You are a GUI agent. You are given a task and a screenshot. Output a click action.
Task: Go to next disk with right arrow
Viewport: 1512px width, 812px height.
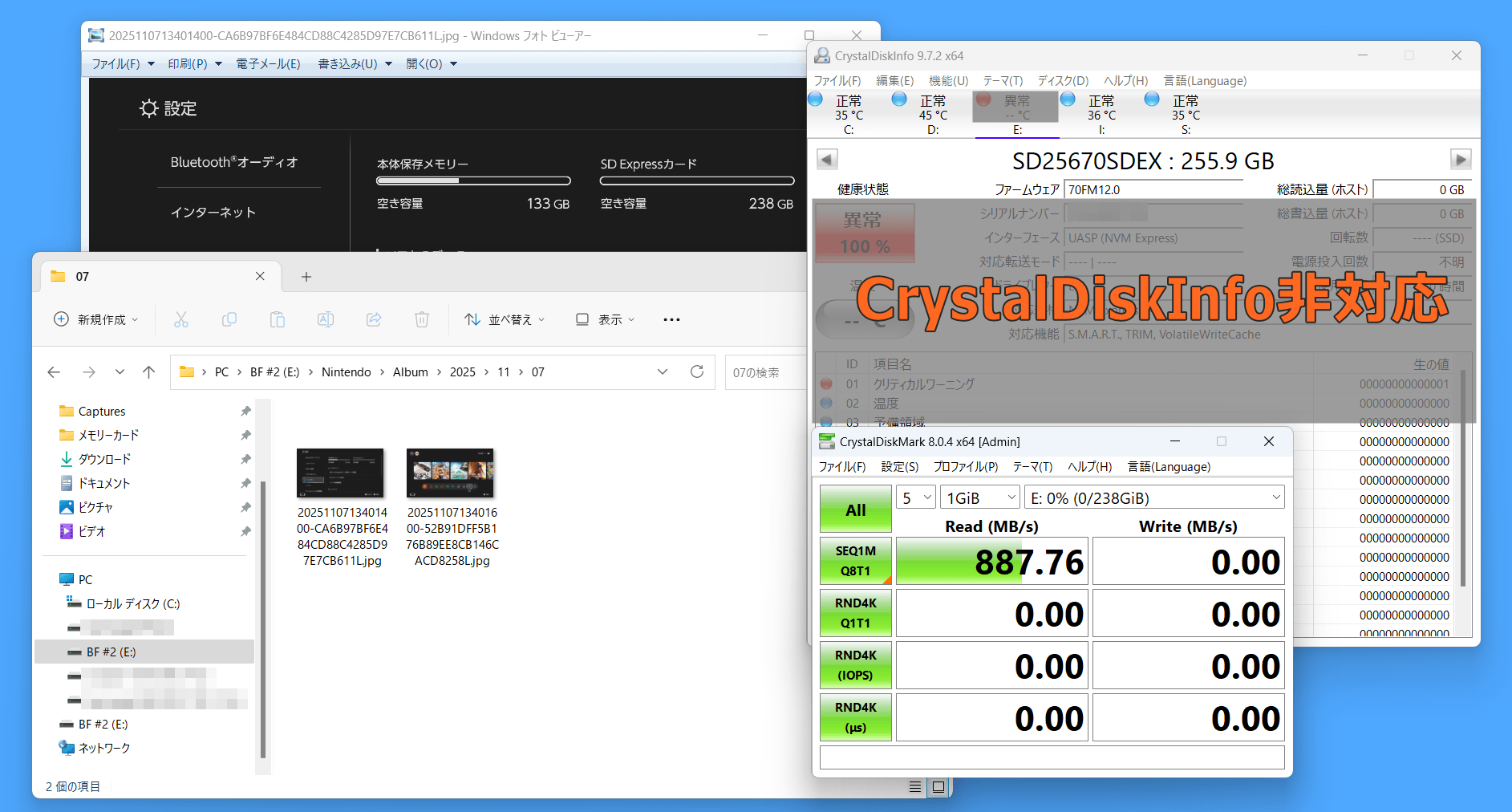tap(1460, 160)
